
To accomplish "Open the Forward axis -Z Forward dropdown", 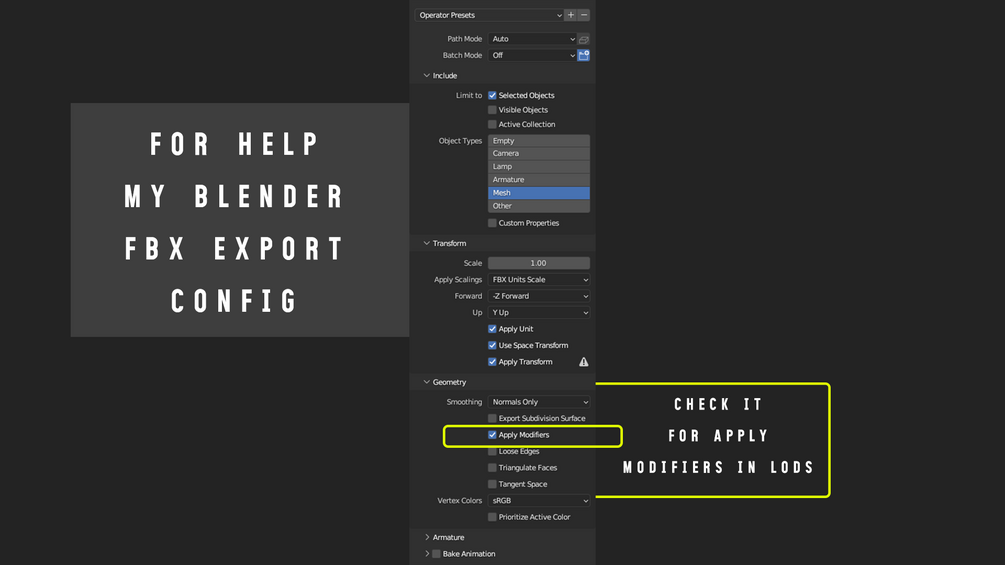I will click(x=539, y=297).
